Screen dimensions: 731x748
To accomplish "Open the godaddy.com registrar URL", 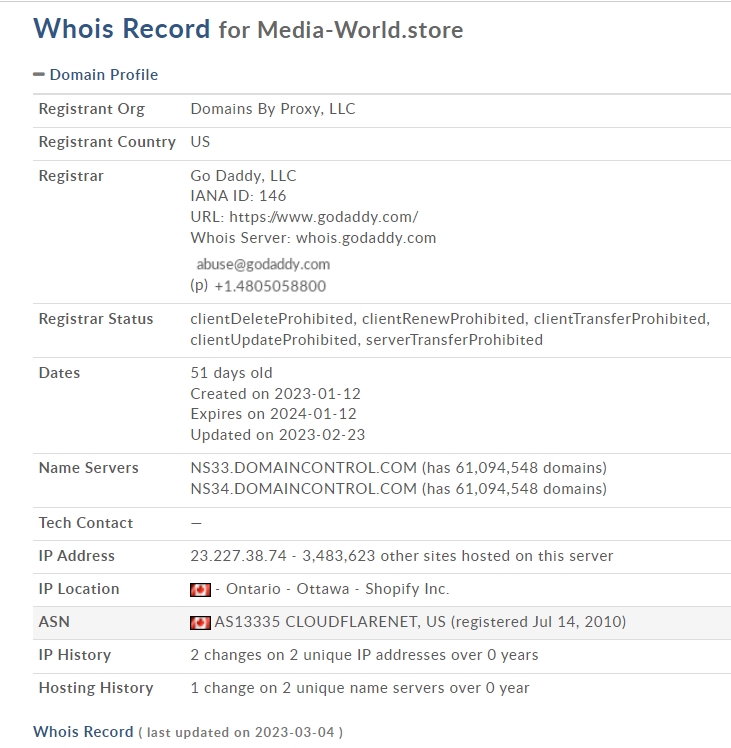I will 324,217.
